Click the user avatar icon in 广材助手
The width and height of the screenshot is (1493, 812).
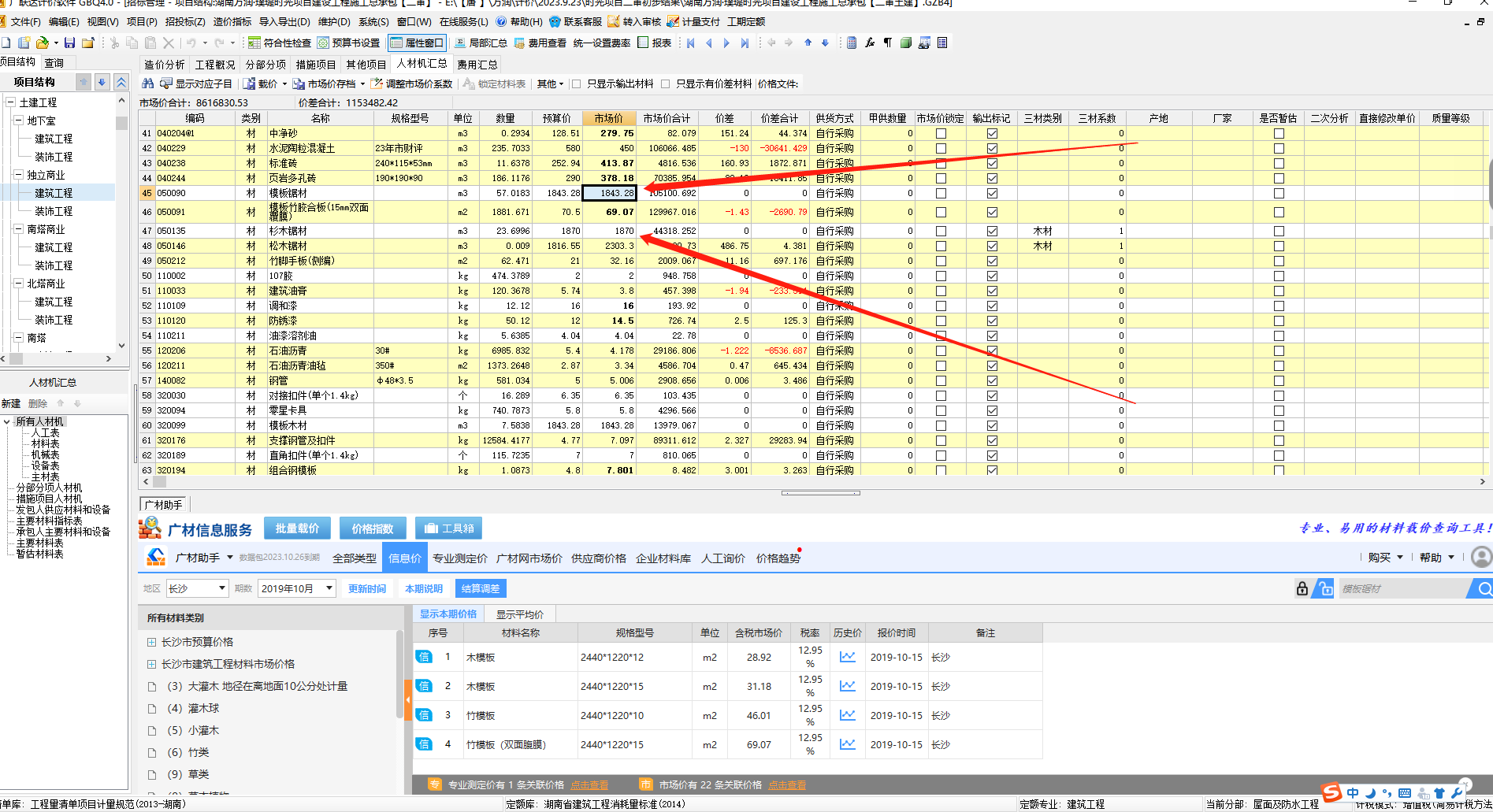(x=1481, y=557)
